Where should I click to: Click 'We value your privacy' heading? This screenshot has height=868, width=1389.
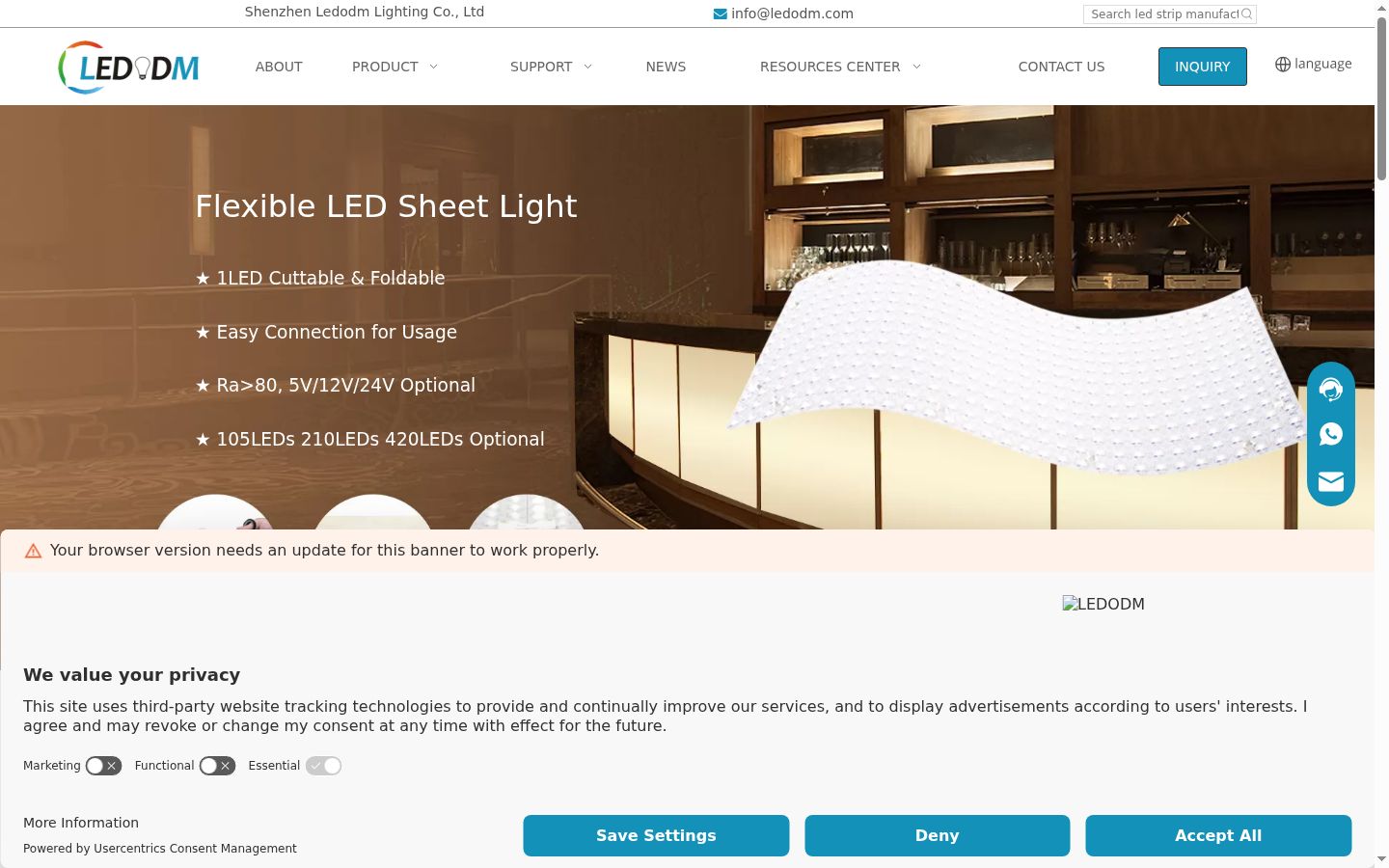click(132, 675)
